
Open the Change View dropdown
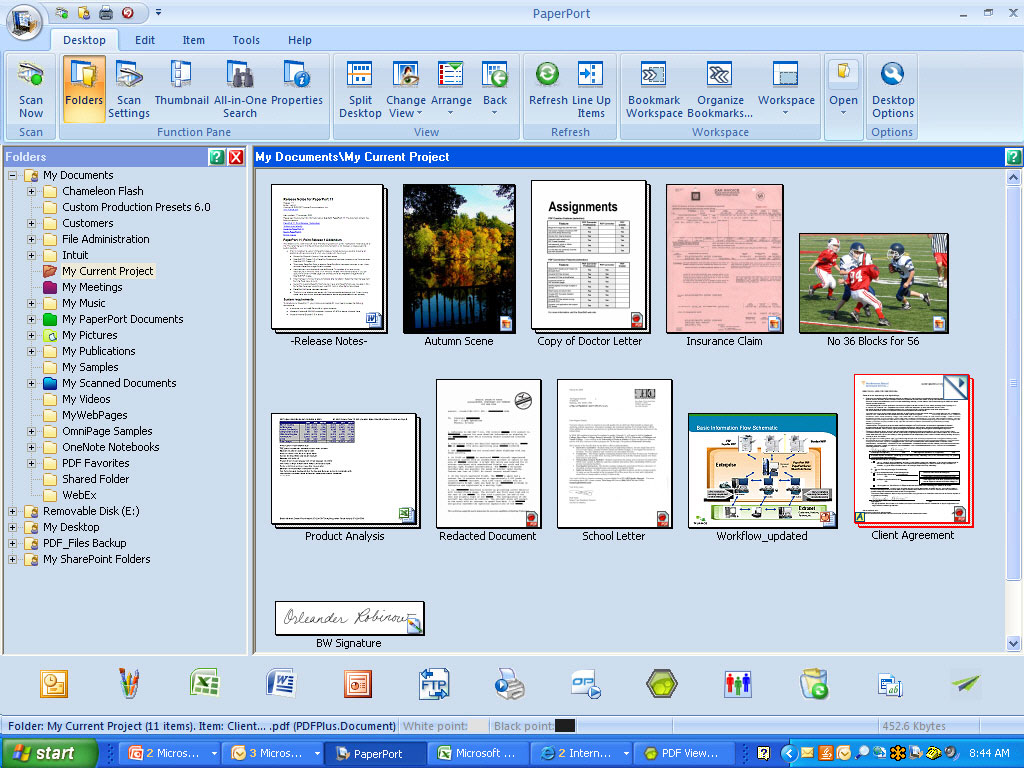pos(405,88)
